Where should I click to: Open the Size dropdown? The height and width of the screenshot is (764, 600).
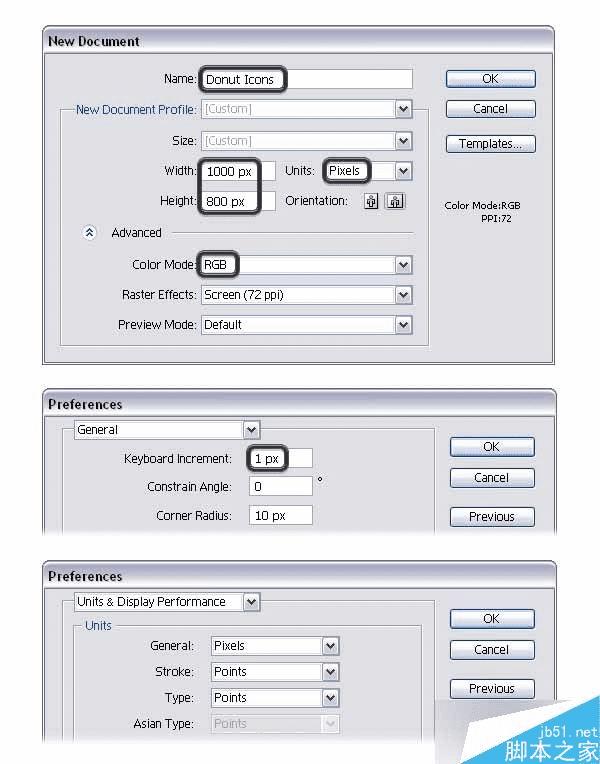tap(404, 141)
